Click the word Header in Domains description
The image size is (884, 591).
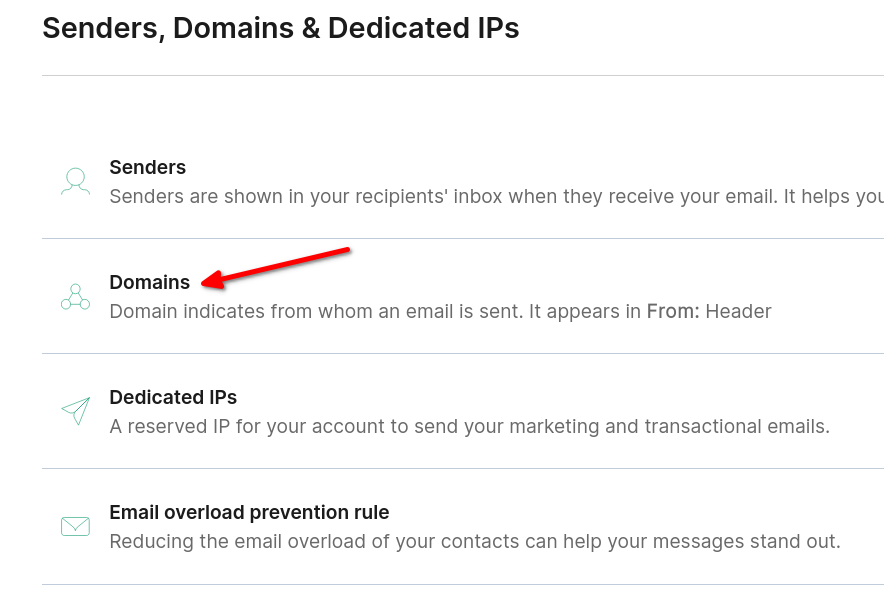[x=739, y=311]
